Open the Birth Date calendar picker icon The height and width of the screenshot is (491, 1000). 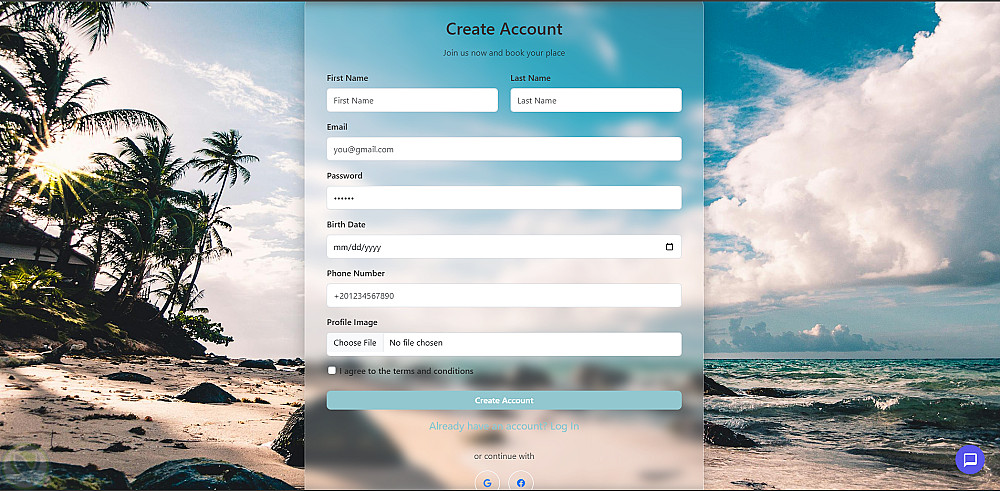669,247
